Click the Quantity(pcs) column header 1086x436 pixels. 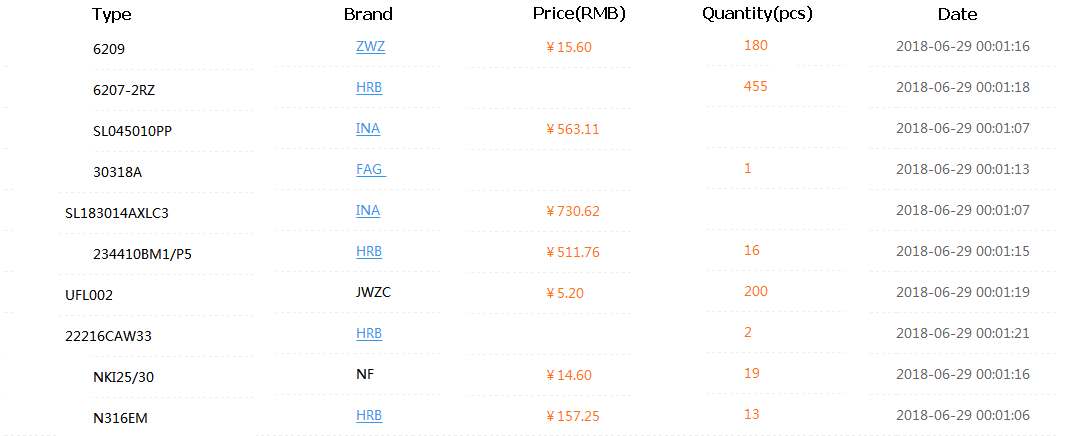757,14
